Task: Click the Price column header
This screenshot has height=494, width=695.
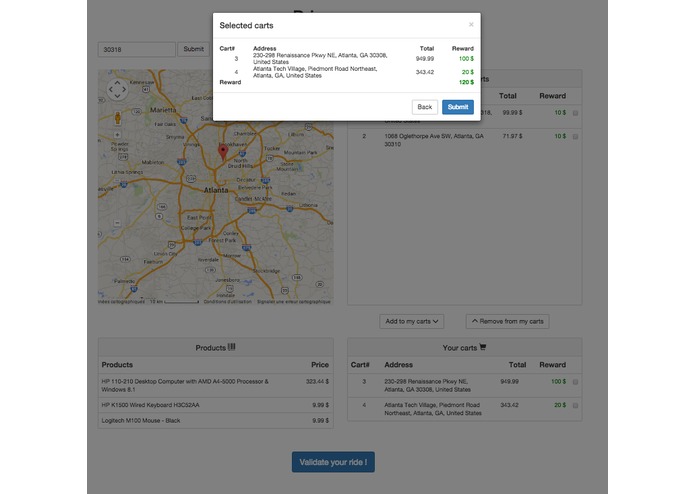Action: pos(320,365)
